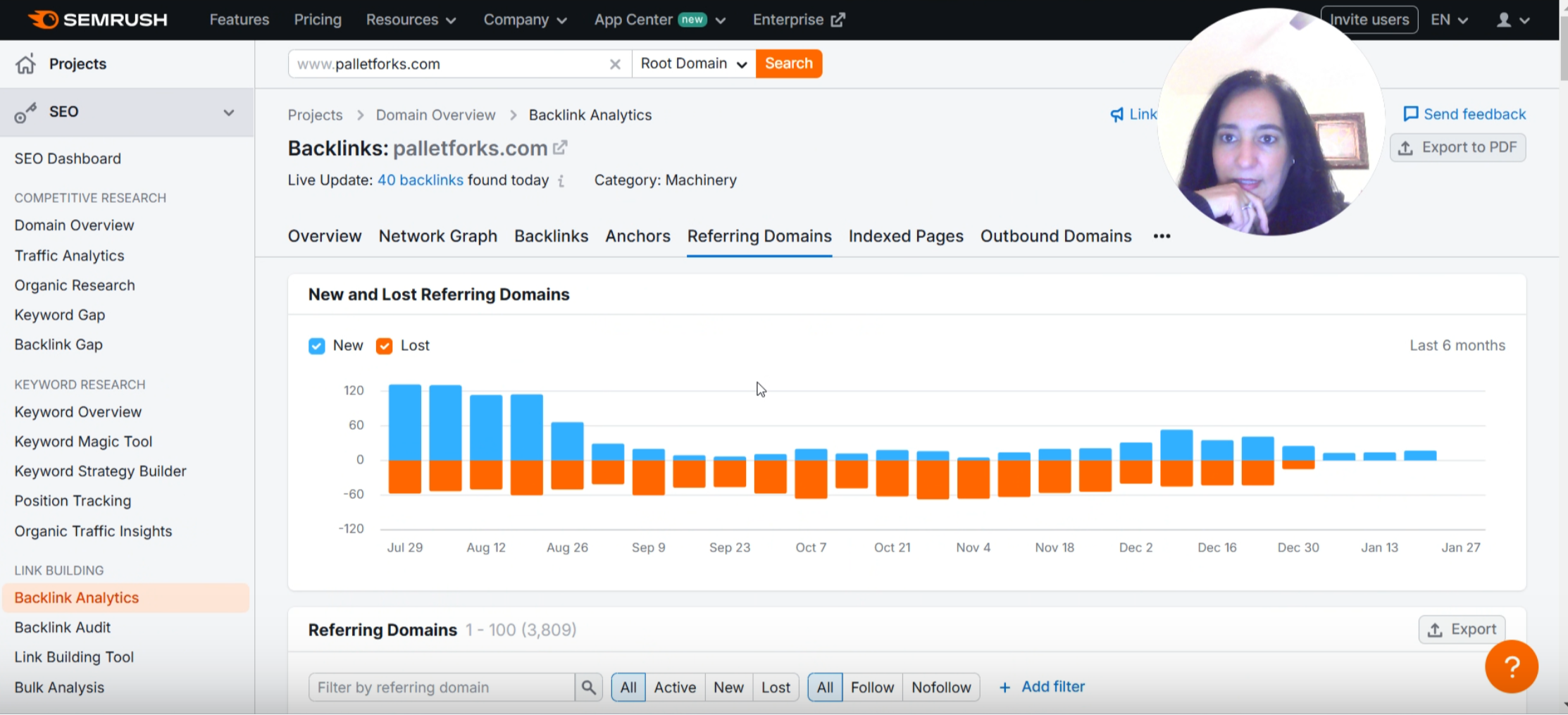
Task: Toggle the Lost checkbox in chart legend
Action: click(x=385, y=346)
